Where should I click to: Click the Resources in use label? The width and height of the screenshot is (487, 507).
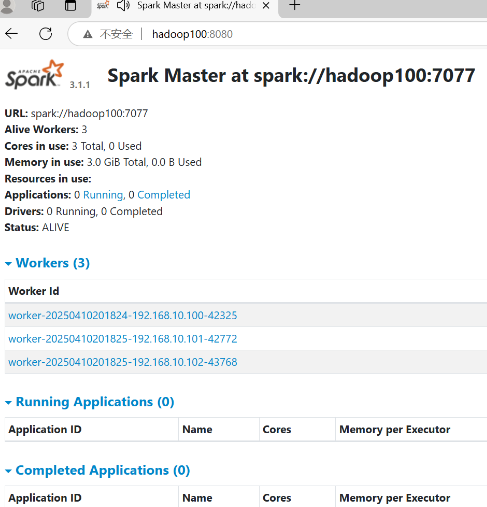pyautogui.click(x=48, y=179)
